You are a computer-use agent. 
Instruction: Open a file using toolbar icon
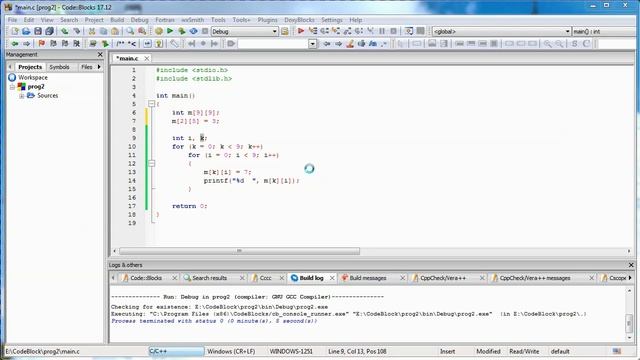(26, 31)
